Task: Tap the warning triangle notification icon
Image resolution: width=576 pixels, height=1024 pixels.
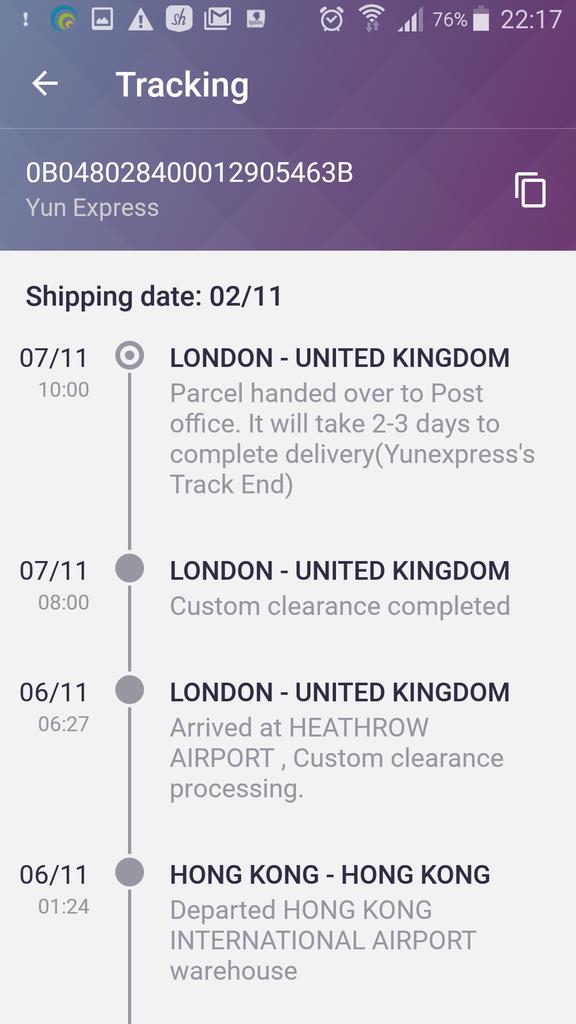Action: coord(140,20)
